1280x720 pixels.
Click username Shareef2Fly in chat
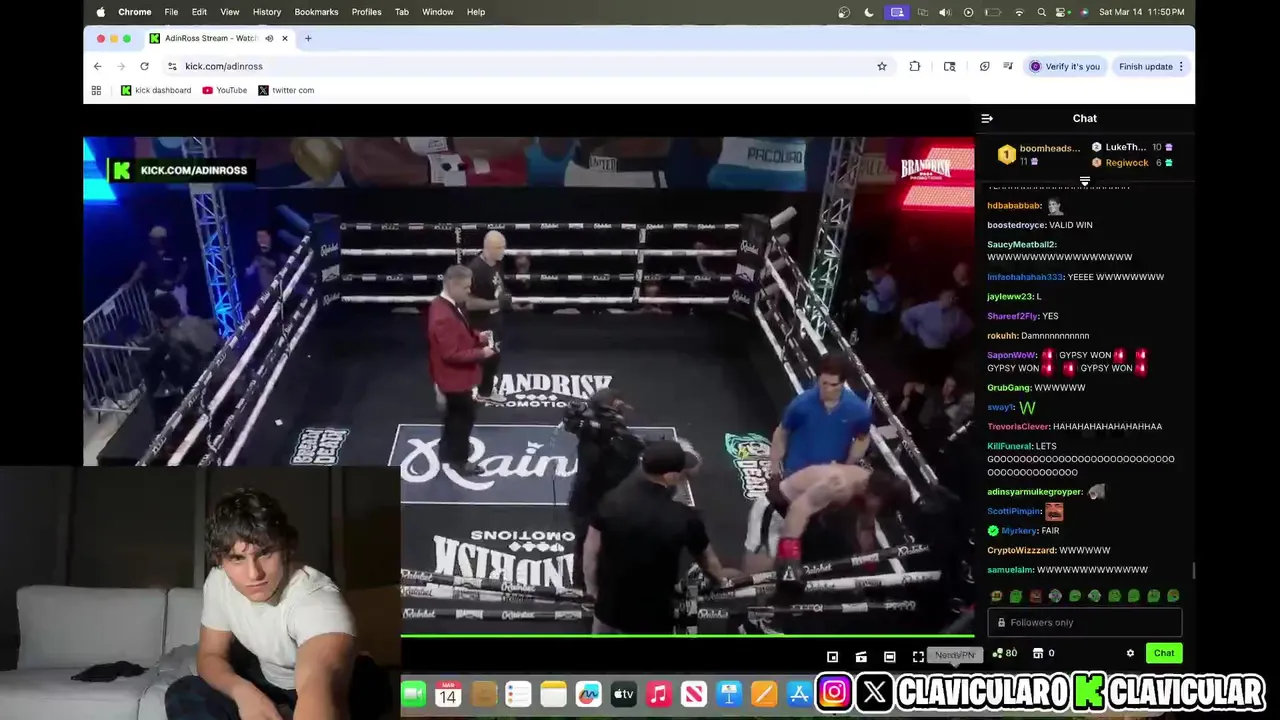pos(1013,316)
